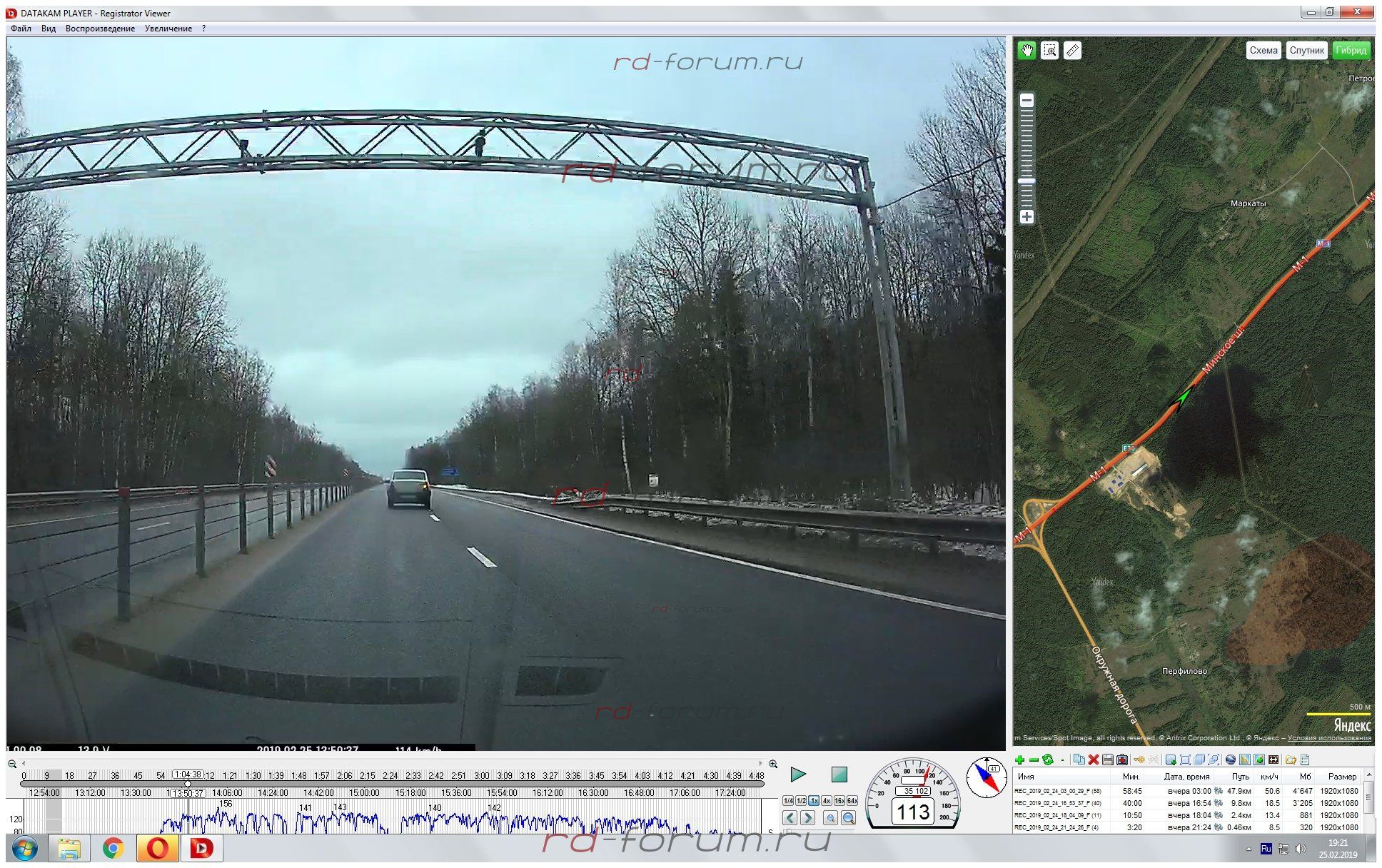Switch map to Спутник view

1306,50
